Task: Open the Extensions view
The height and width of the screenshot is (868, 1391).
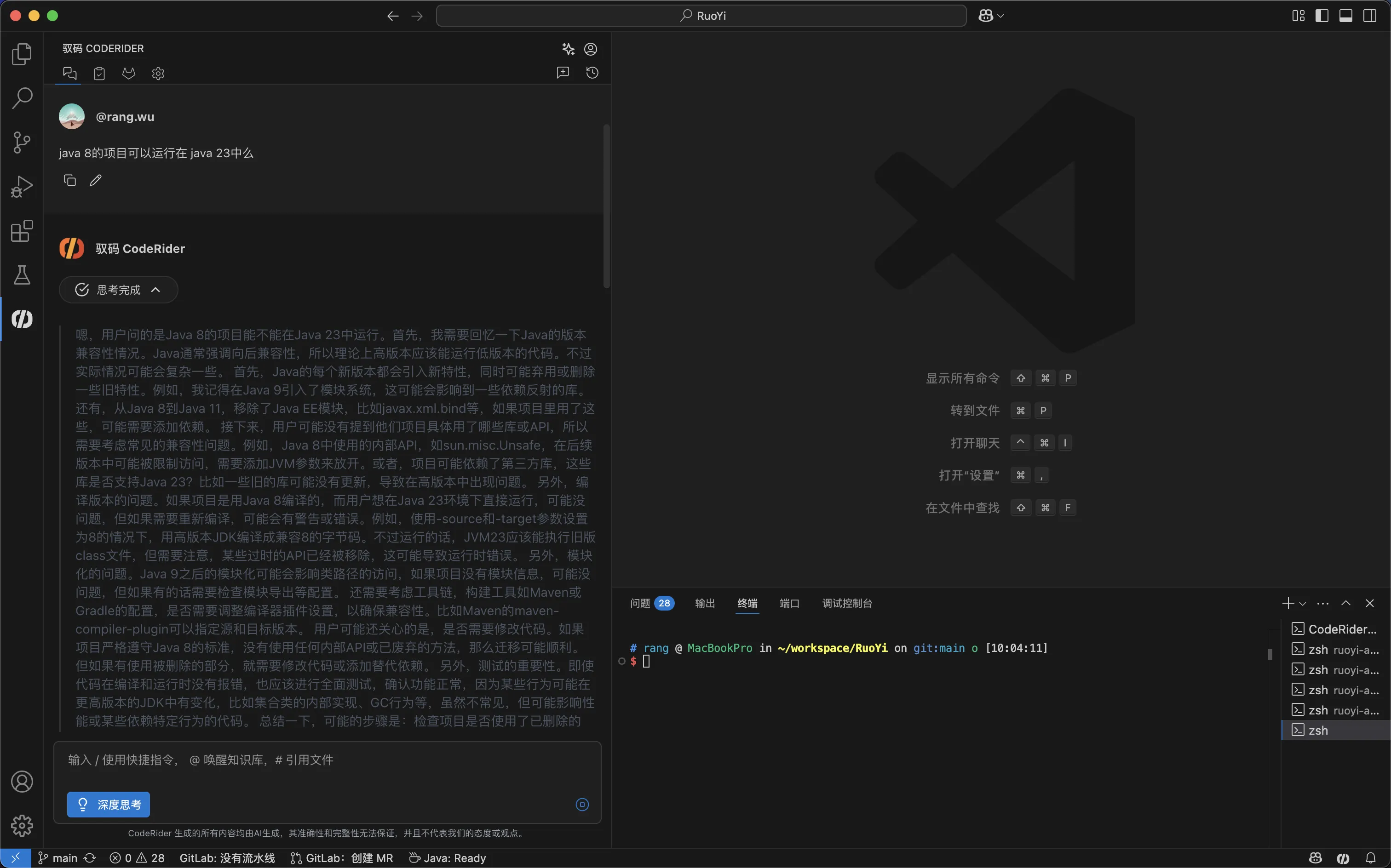Action: [x=22, y=231]
